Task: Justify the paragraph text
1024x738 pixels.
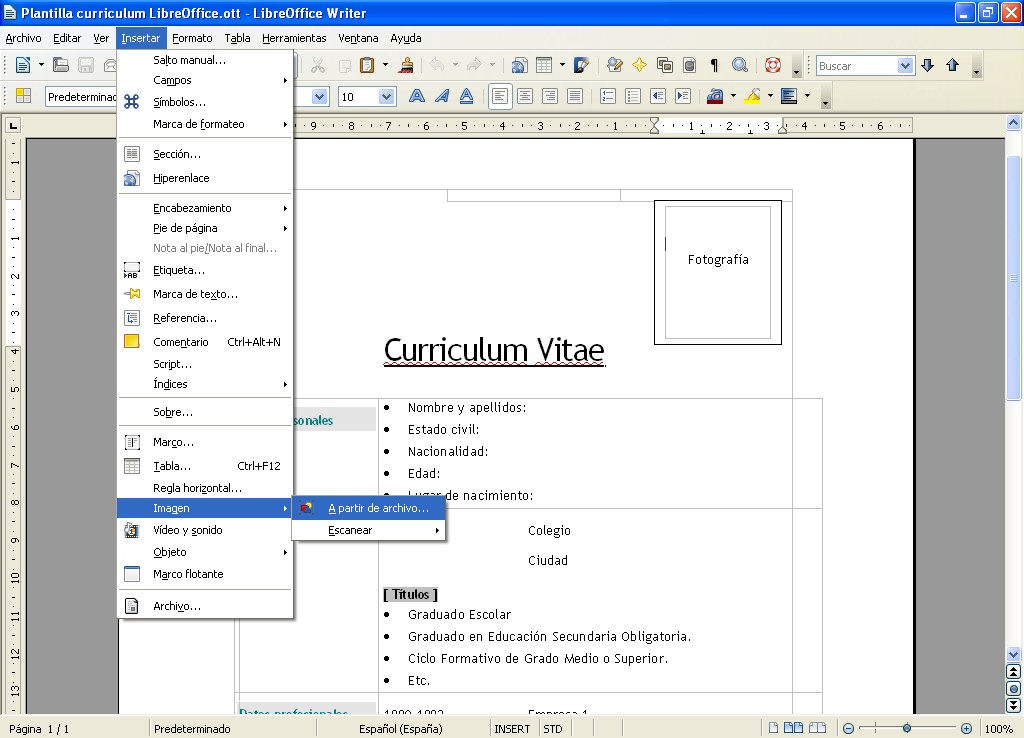Action: (575, 96)
